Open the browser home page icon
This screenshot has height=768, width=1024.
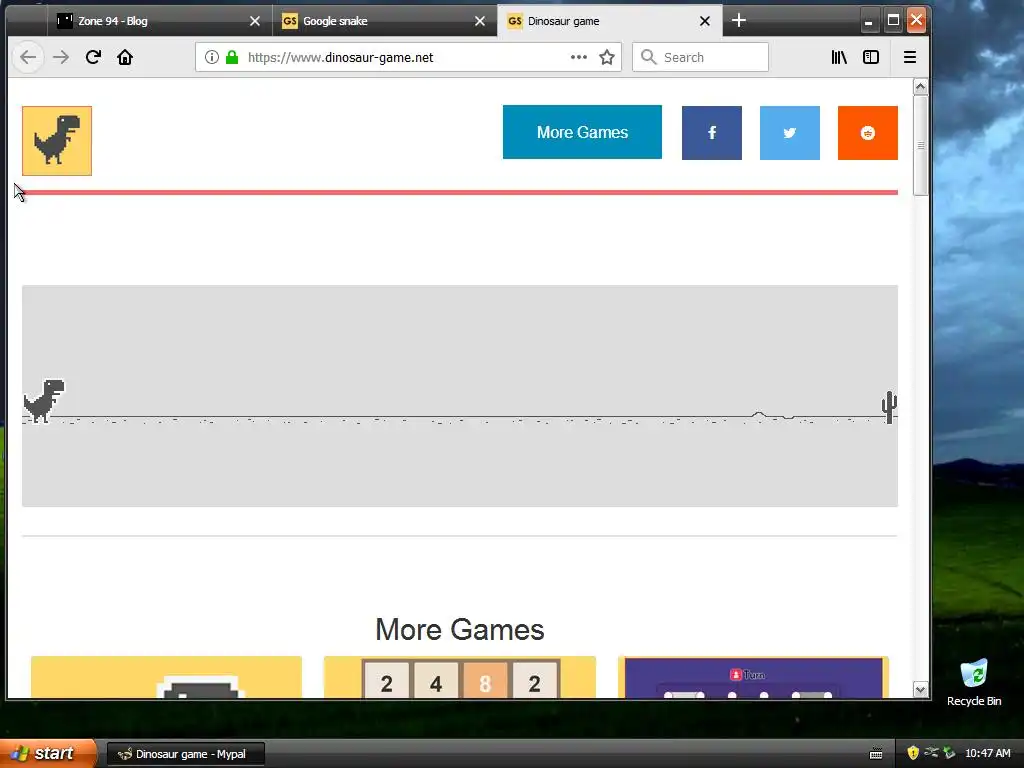[x=125, y=57]
